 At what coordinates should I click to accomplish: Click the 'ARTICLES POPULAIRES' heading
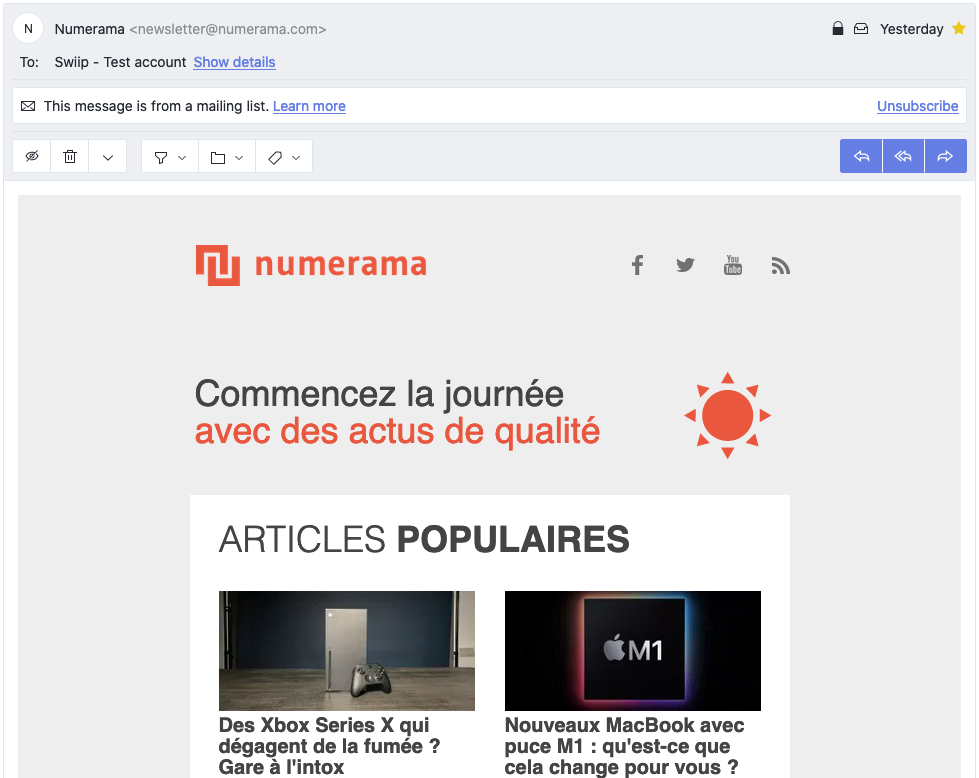[424, 539]
